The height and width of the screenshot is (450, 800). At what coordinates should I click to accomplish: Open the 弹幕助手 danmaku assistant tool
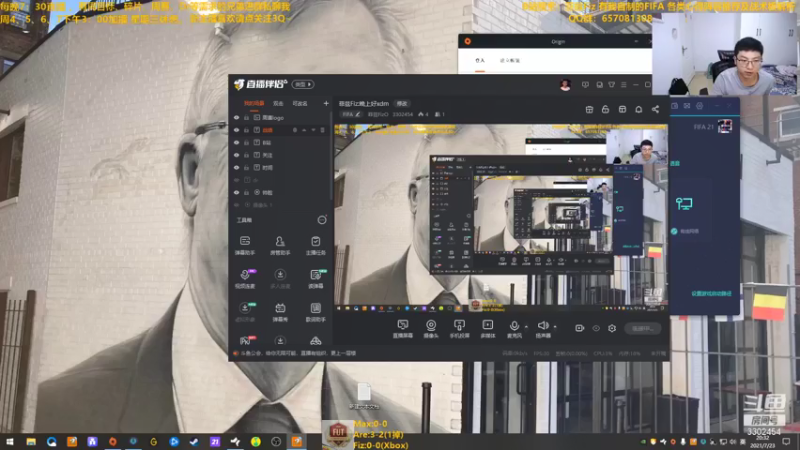pyautogui.click(x=245, y=245)
